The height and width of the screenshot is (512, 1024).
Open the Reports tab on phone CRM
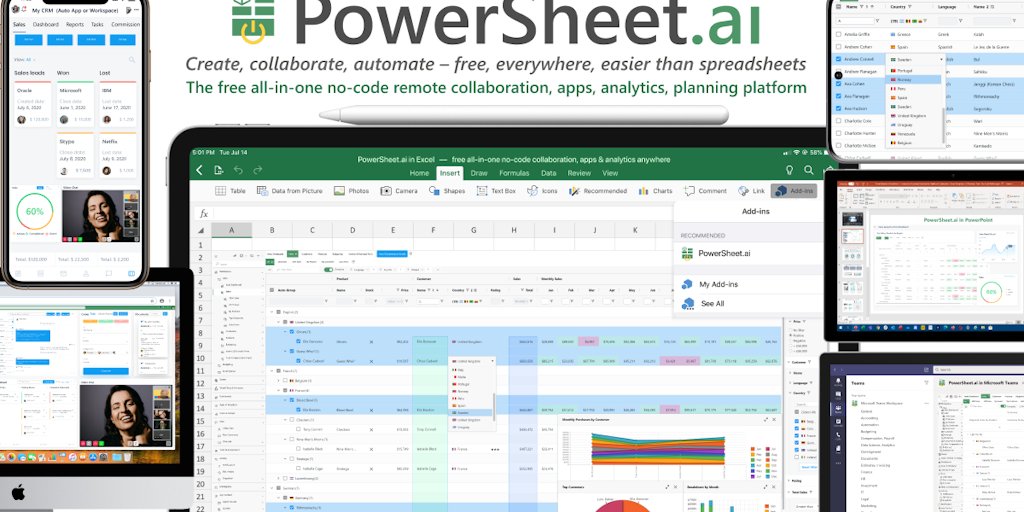click(75, 24)
